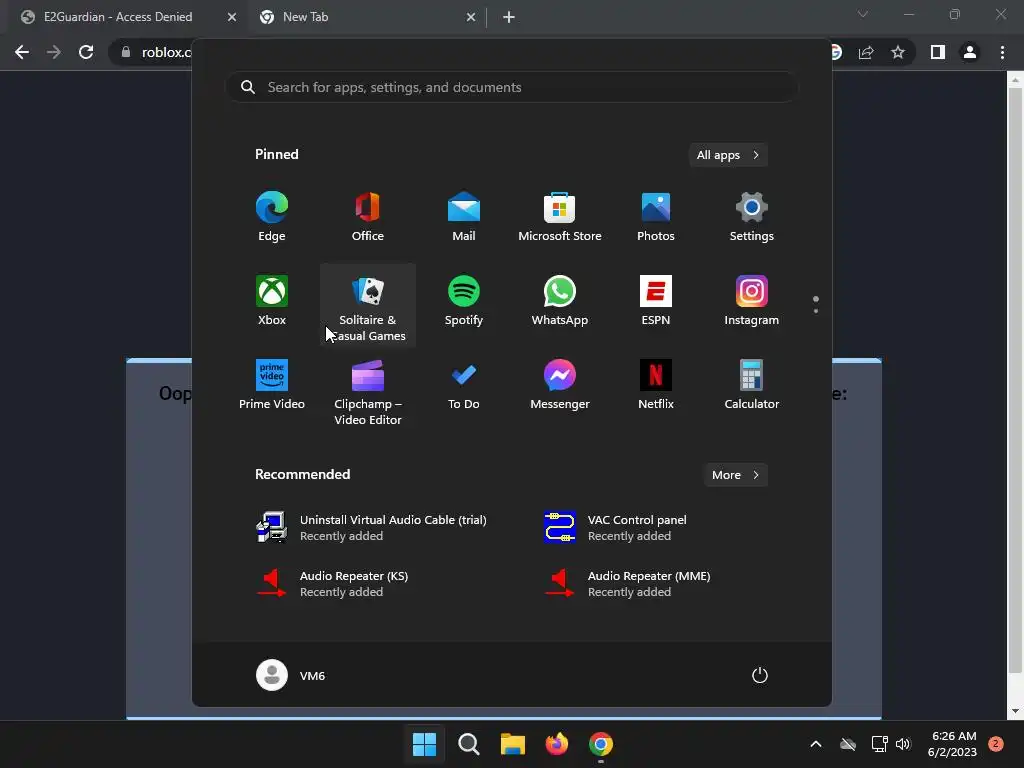Open Chrome three-dot menu
Image resolution: width=1024 pixels, height=768 pixels.
(x=1002, y=52)
